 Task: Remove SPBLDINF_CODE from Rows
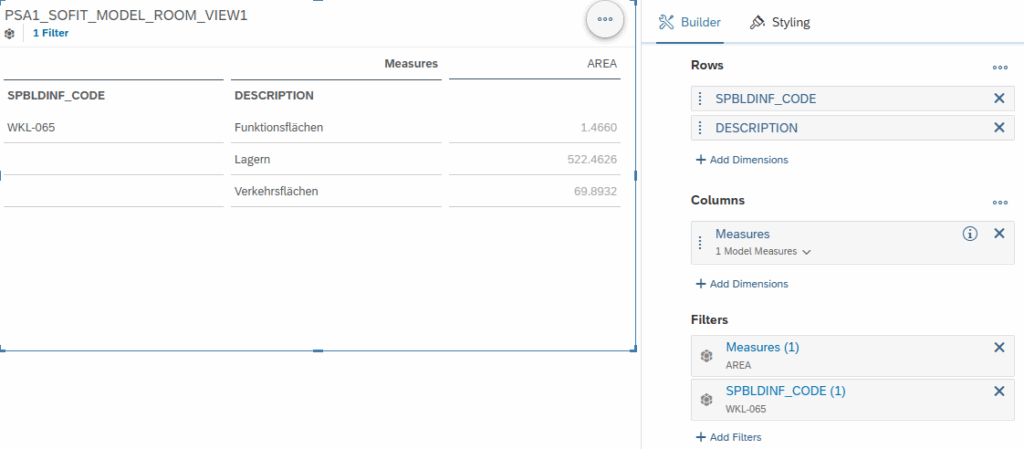(999, 99)
